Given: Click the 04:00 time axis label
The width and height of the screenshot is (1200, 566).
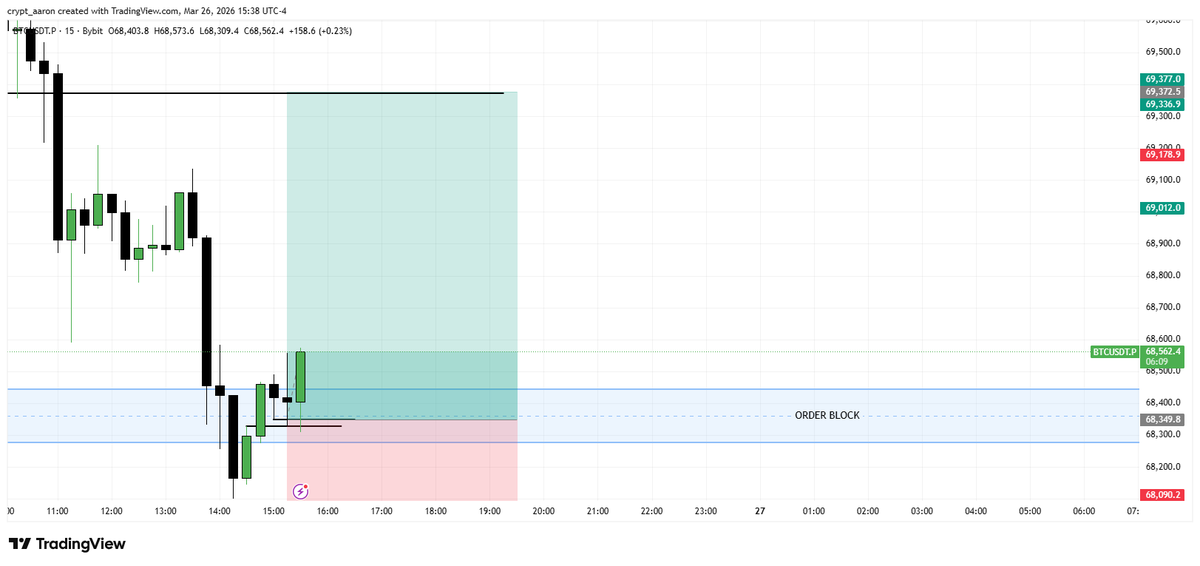Looking at the screenshot, I should tap(975, 511).
